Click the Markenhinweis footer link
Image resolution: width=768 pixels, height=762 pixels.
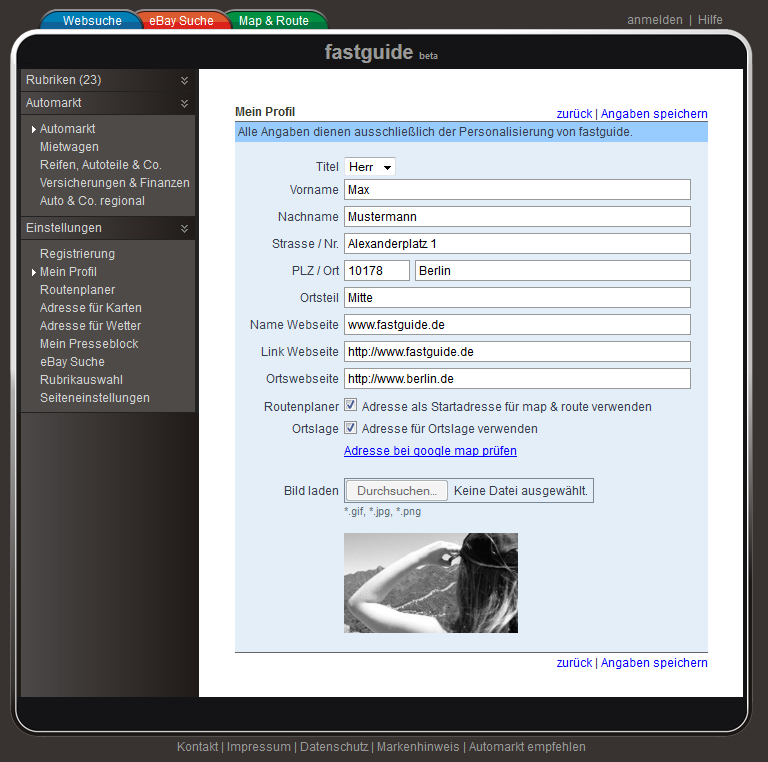[x=418, y=746]
